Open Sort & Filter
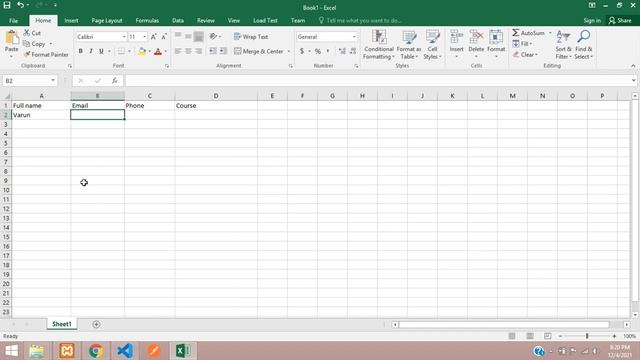The width and height of the screenshot is (640, 360). click(563, 45)
